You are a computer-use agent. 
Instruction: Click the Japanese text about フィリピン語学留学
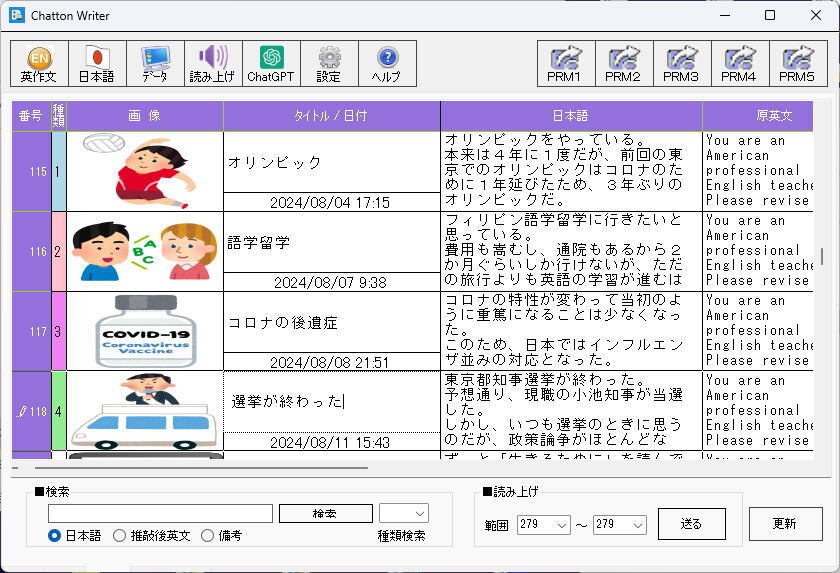[571, 251]
